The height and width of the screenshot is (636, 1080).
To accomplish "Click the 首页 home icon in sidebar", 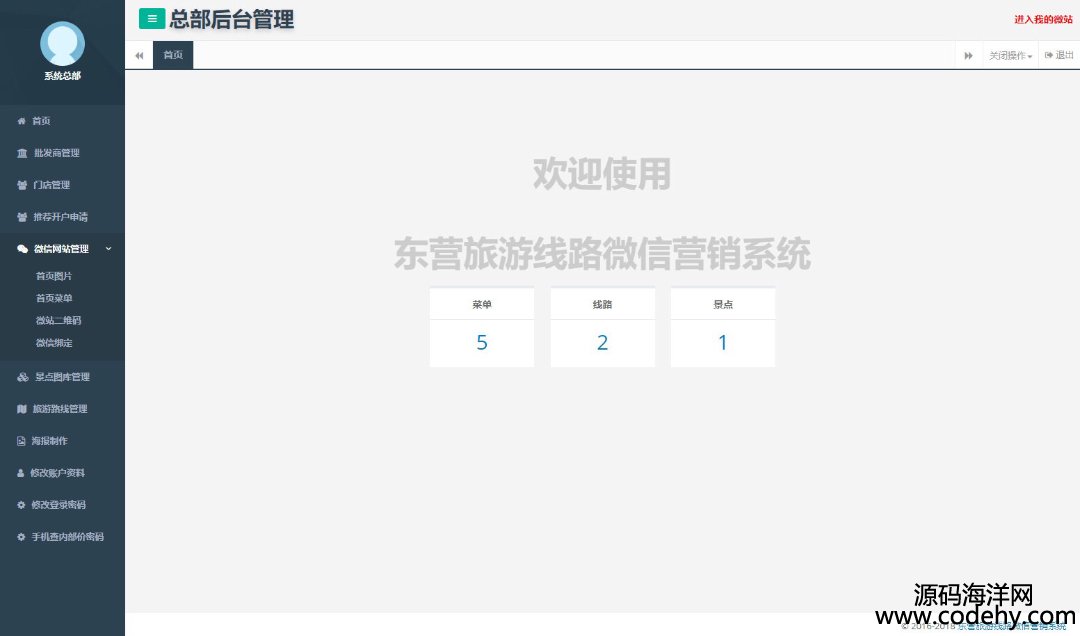I will [22, 121].
